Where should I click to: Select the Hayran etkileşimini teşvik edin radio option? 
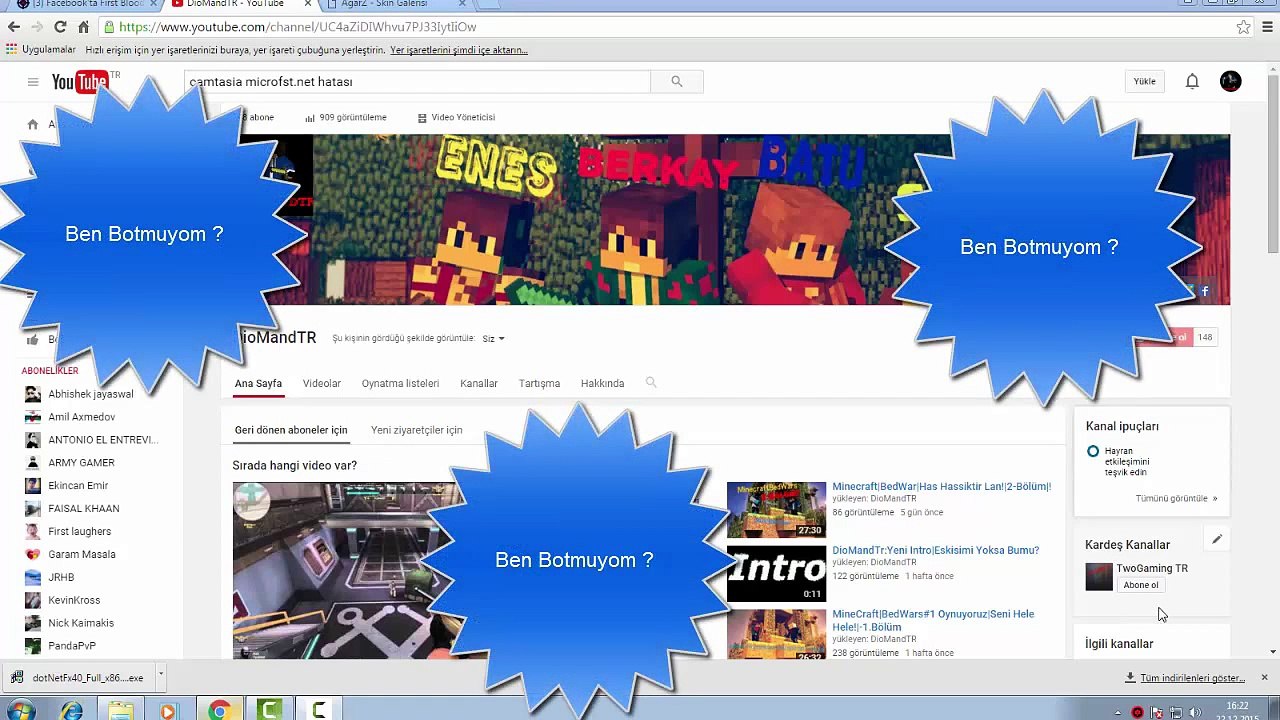pos(1093,452)
